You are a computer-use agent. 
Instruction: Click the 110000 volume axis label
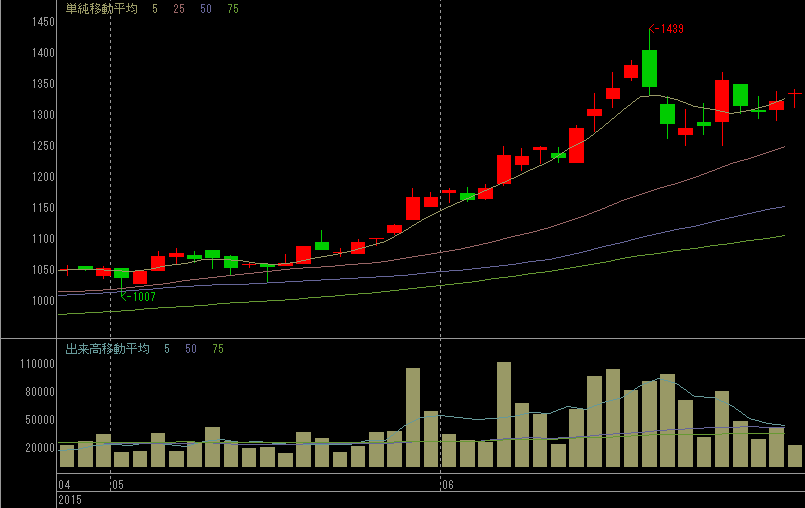pyautogui.click(x=37, y=364)
